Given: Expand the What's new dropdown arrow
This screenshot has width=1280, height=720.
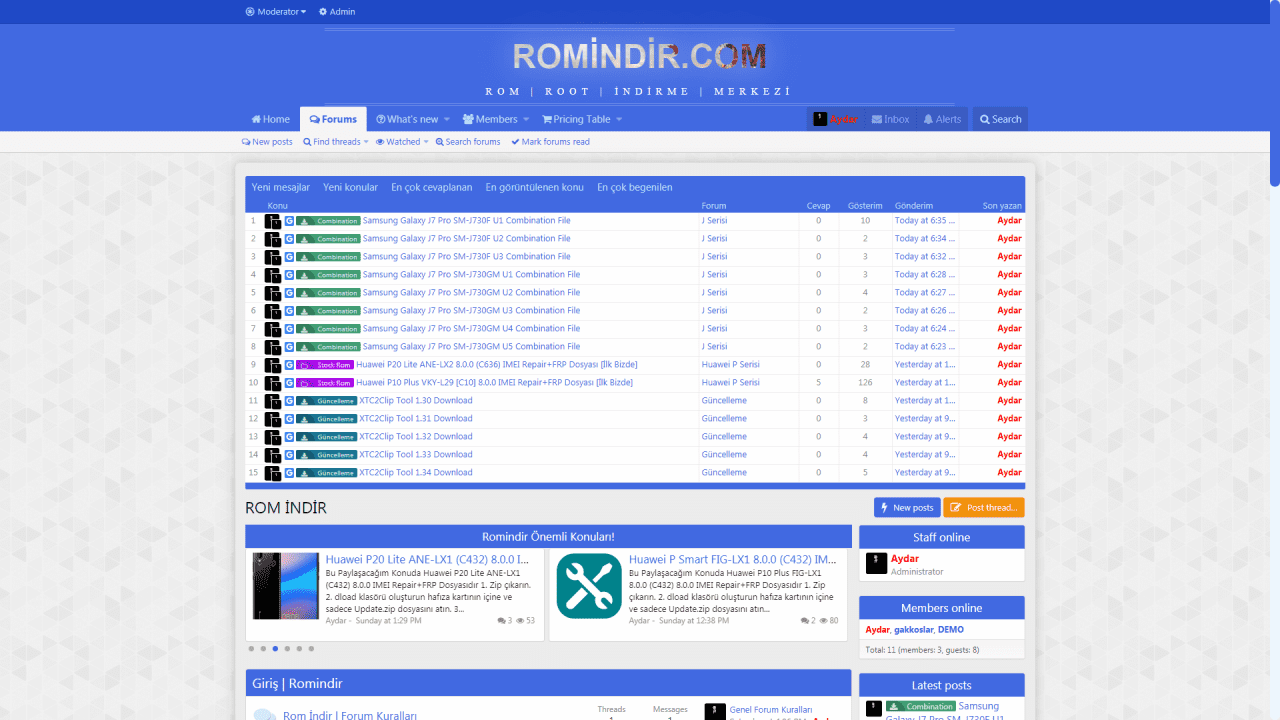Looking at the screenshot, I should click(447, 119).
